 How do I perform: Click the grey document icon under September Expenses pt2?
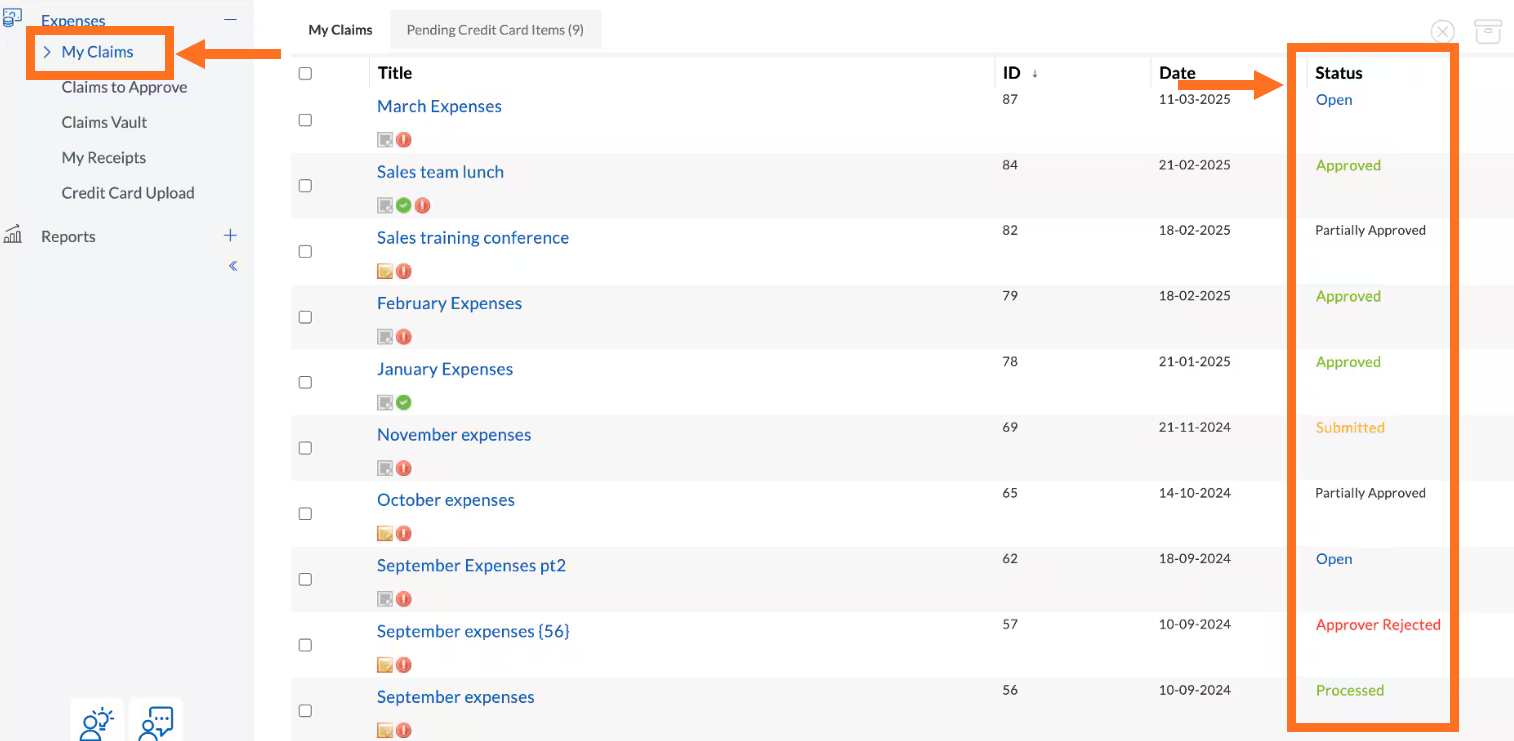tap(385, 599)
